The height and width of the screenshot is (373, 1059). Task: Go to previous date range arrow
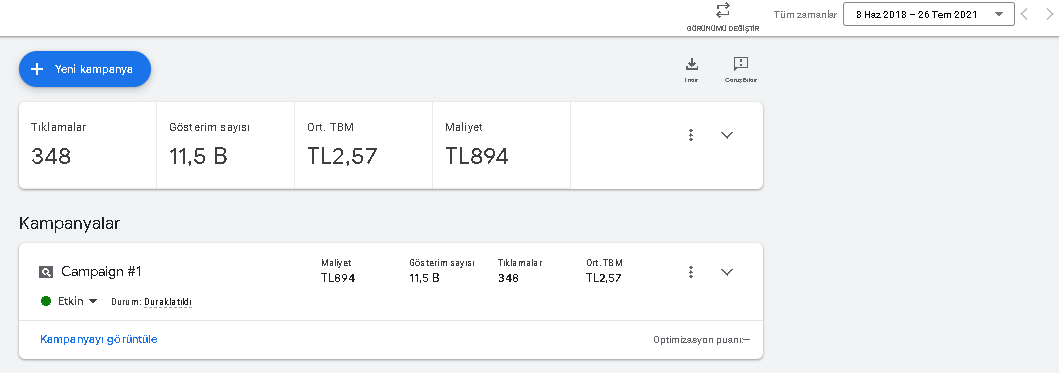1024,14
